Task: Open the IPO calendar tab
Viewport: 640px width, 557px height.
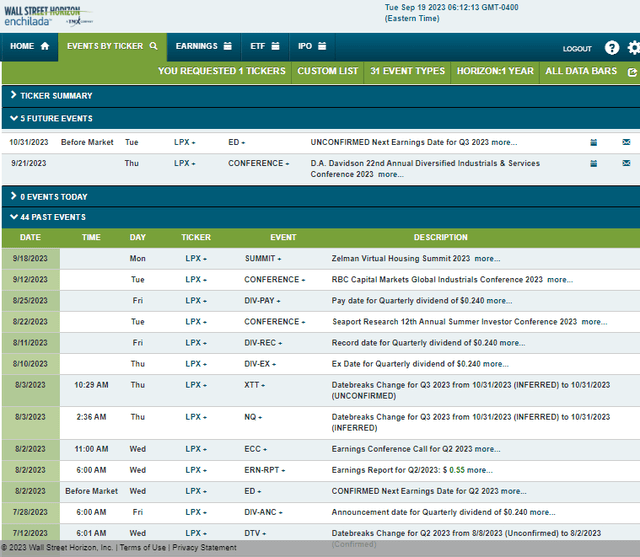Action: (312, 46)
